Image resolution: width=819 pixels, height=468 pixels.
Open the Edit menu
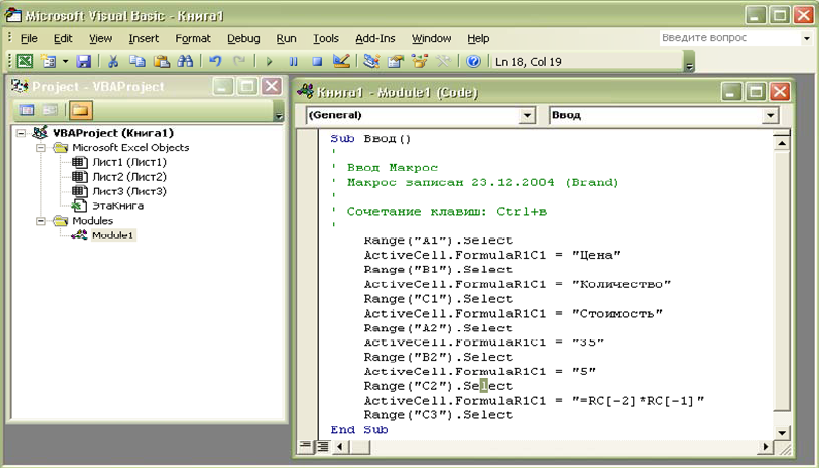pyautogui.click(x=63, y=38)
